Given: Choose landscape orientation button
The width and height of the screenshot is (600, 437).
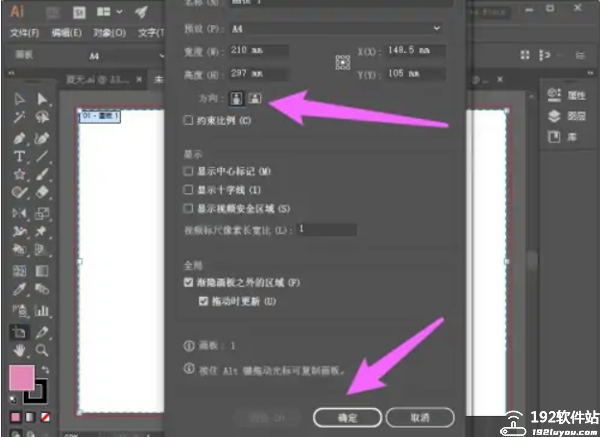Looking at the screenshot, I should click(254, 98).
